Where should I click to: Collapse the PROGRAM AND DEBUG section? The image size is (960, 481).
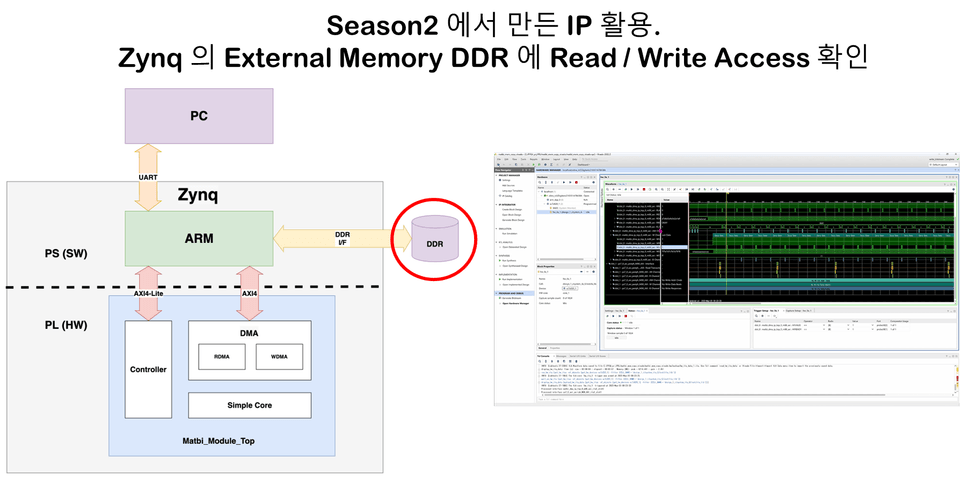pos(497,293)
